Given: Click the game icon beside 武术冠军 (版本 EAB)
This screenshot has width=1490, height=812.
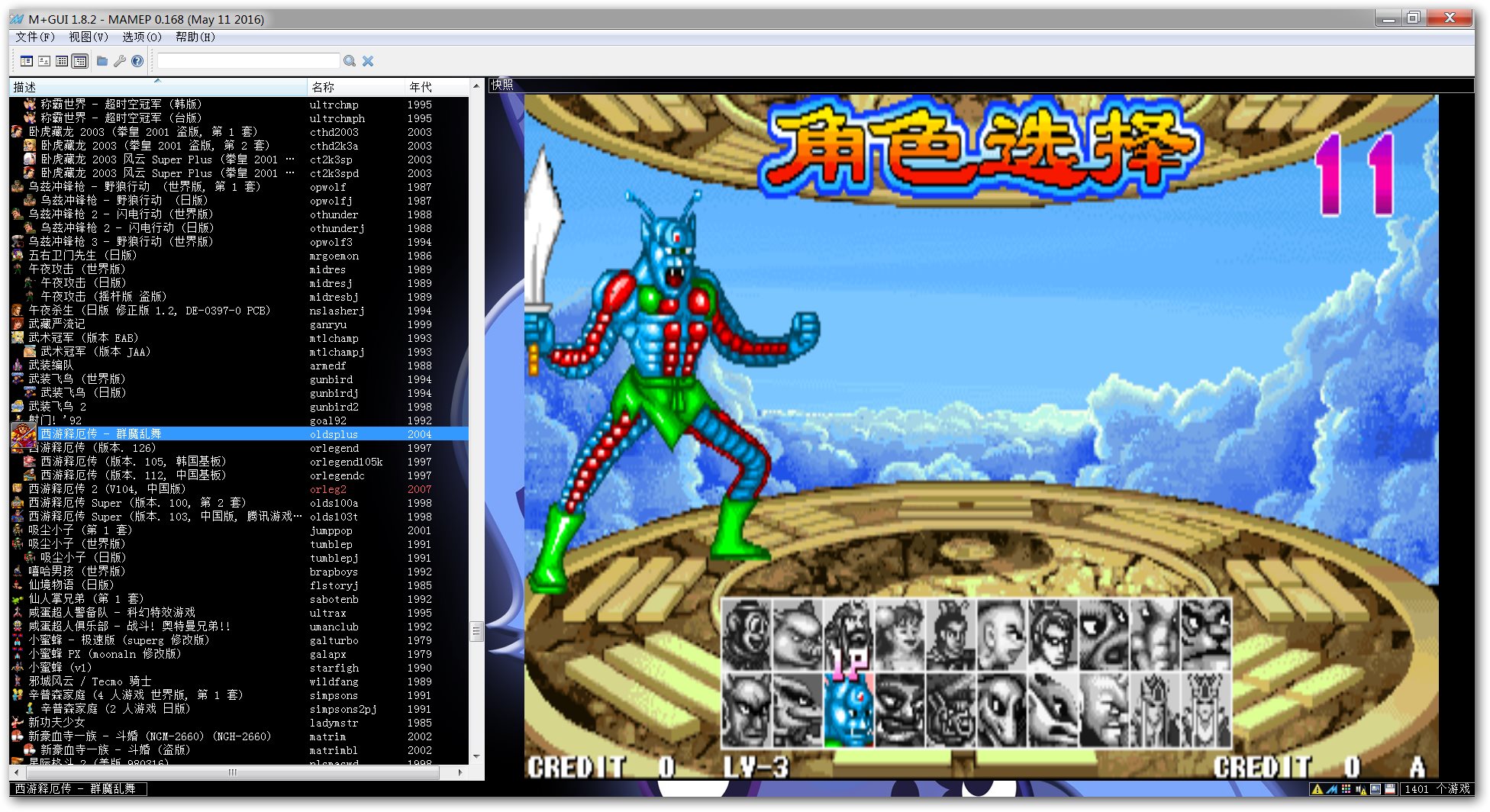Looking at the screenshot, I should pyautogui.click(x=17, y=338).
